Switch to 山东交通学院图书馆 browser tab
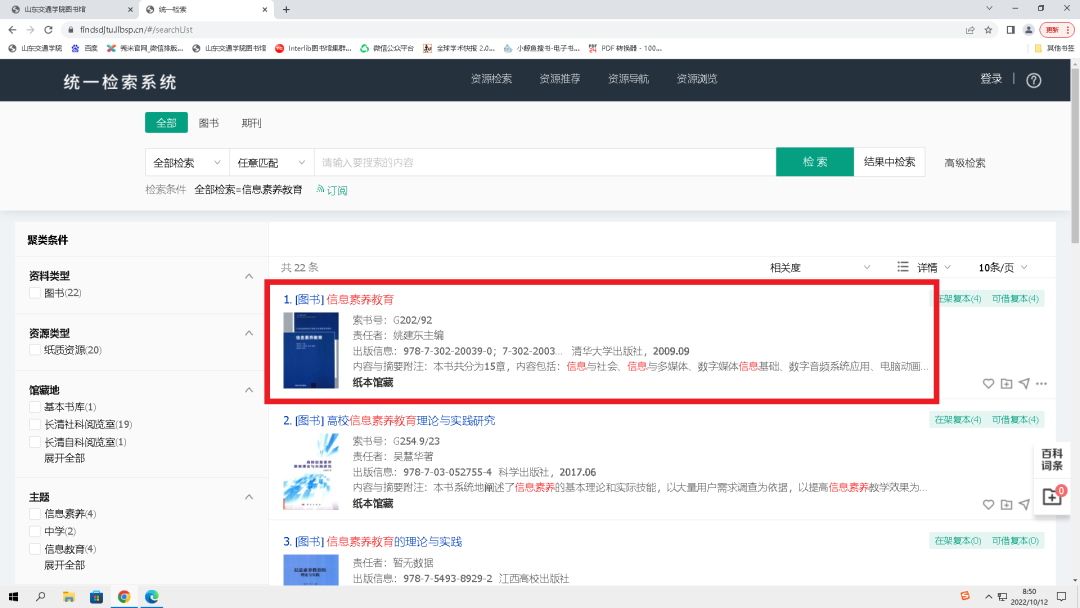This screenshot has width=1080, height=608. pos(69,10)
